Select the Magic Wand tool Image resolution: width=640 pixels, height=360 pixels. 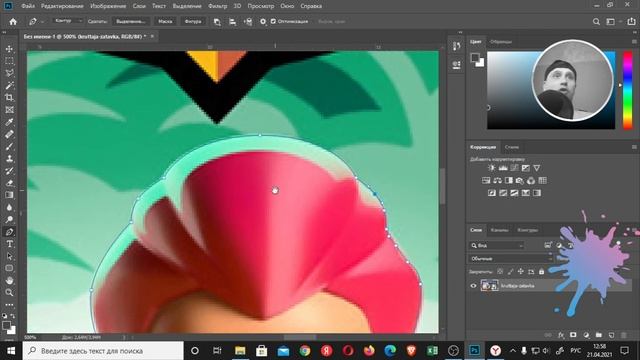(x=9, y=85)
